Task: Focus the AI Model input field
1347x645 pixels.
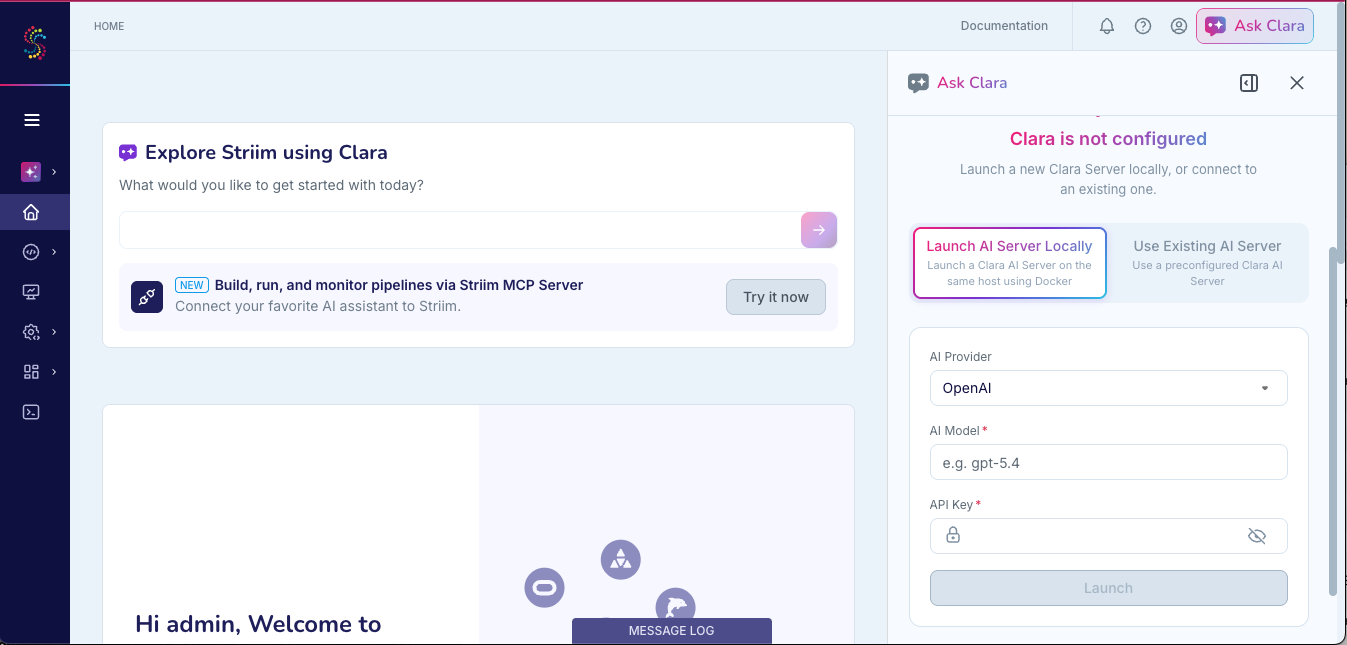Action: [1108, 462]
